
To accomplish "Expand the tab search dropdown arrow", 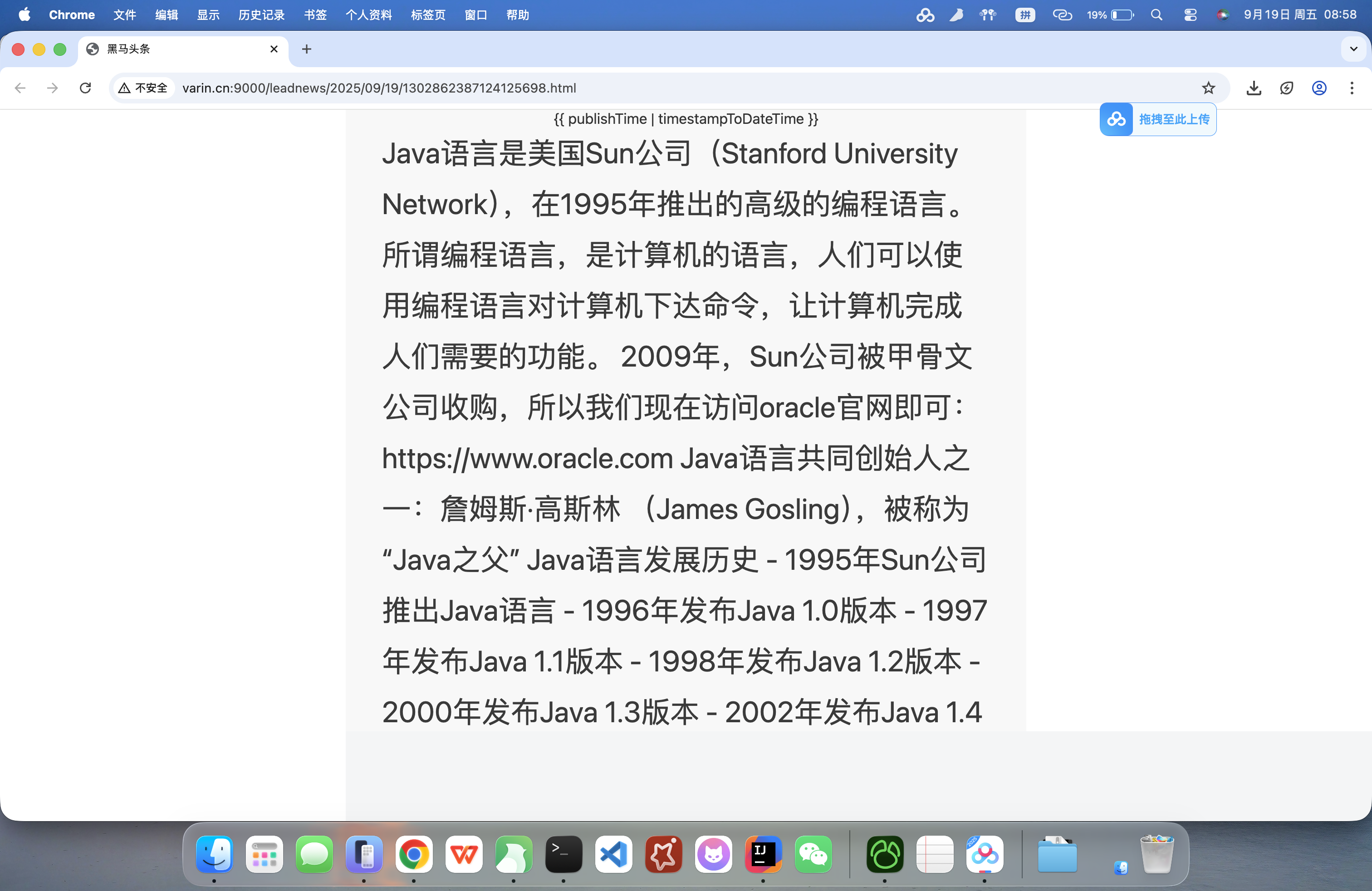I will click(1353, 49).
